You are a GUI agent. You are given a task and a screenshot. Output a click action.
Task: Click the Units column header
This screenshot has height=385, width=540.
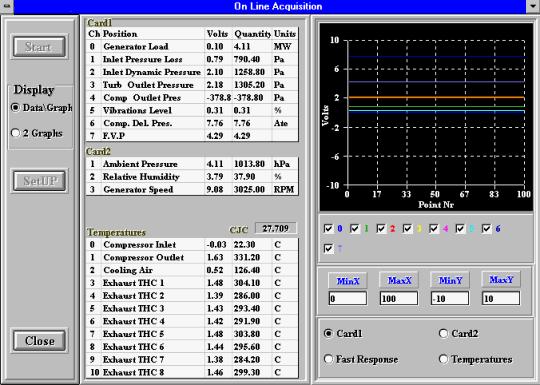(285, 34)
